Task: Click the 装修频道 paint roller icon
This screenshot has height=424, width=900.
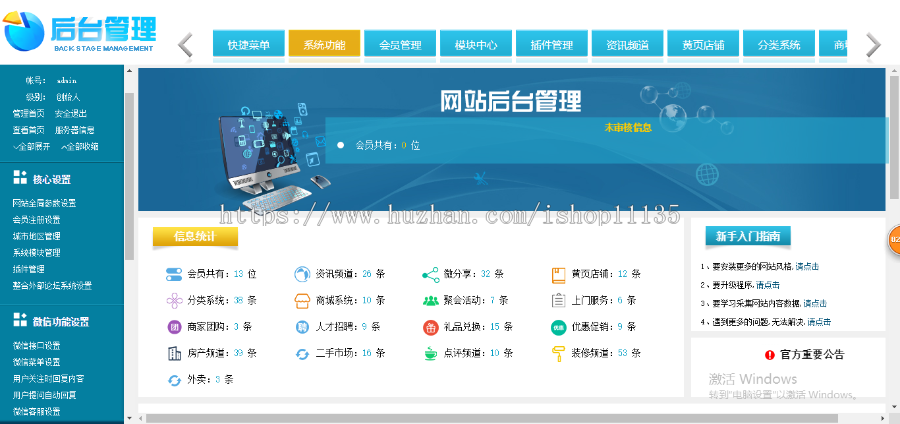Action: [558, 353]
